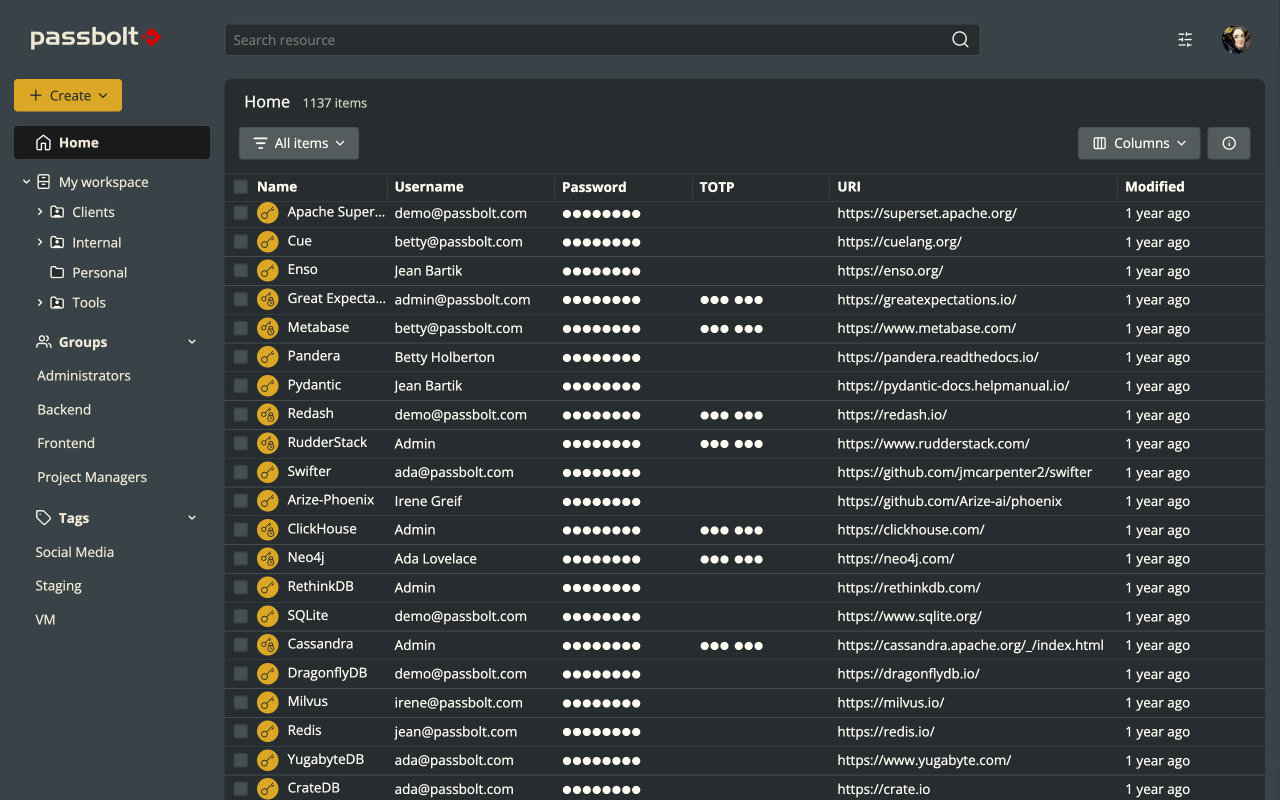1280x800 pixels.
Task: Open the link https://clickhouse.com/
Action: coord(910,529)
